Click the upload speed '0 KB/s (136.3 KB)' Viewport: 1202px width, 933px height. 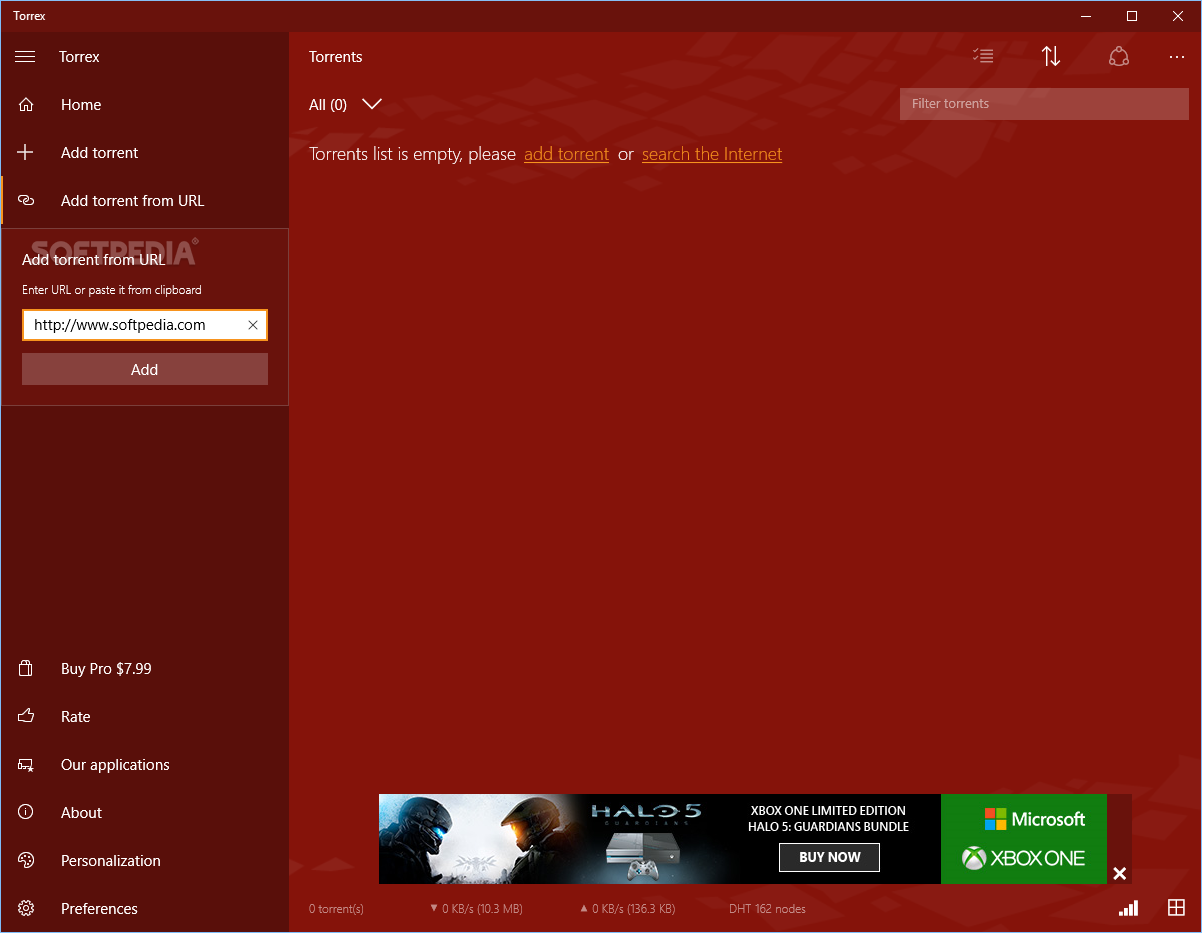[628, 909]
